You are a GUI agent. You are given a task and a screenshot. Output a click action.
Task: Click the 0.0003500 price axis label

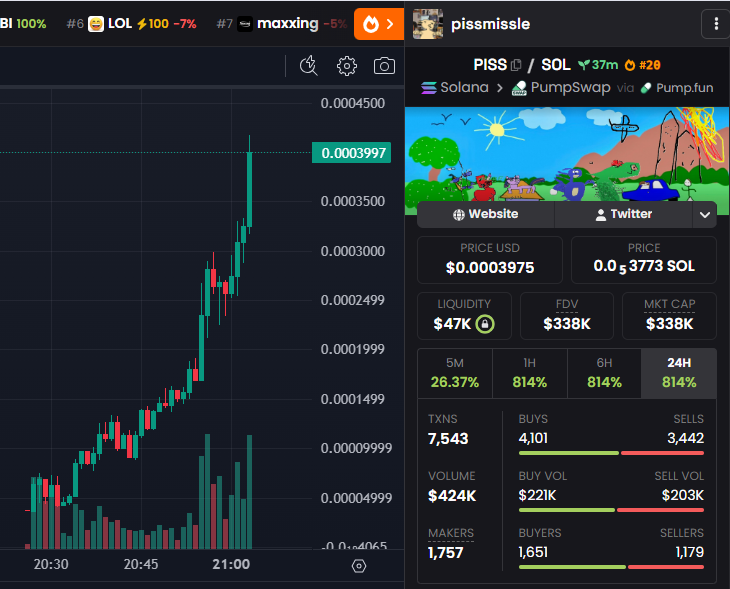(x=352, y=201)
